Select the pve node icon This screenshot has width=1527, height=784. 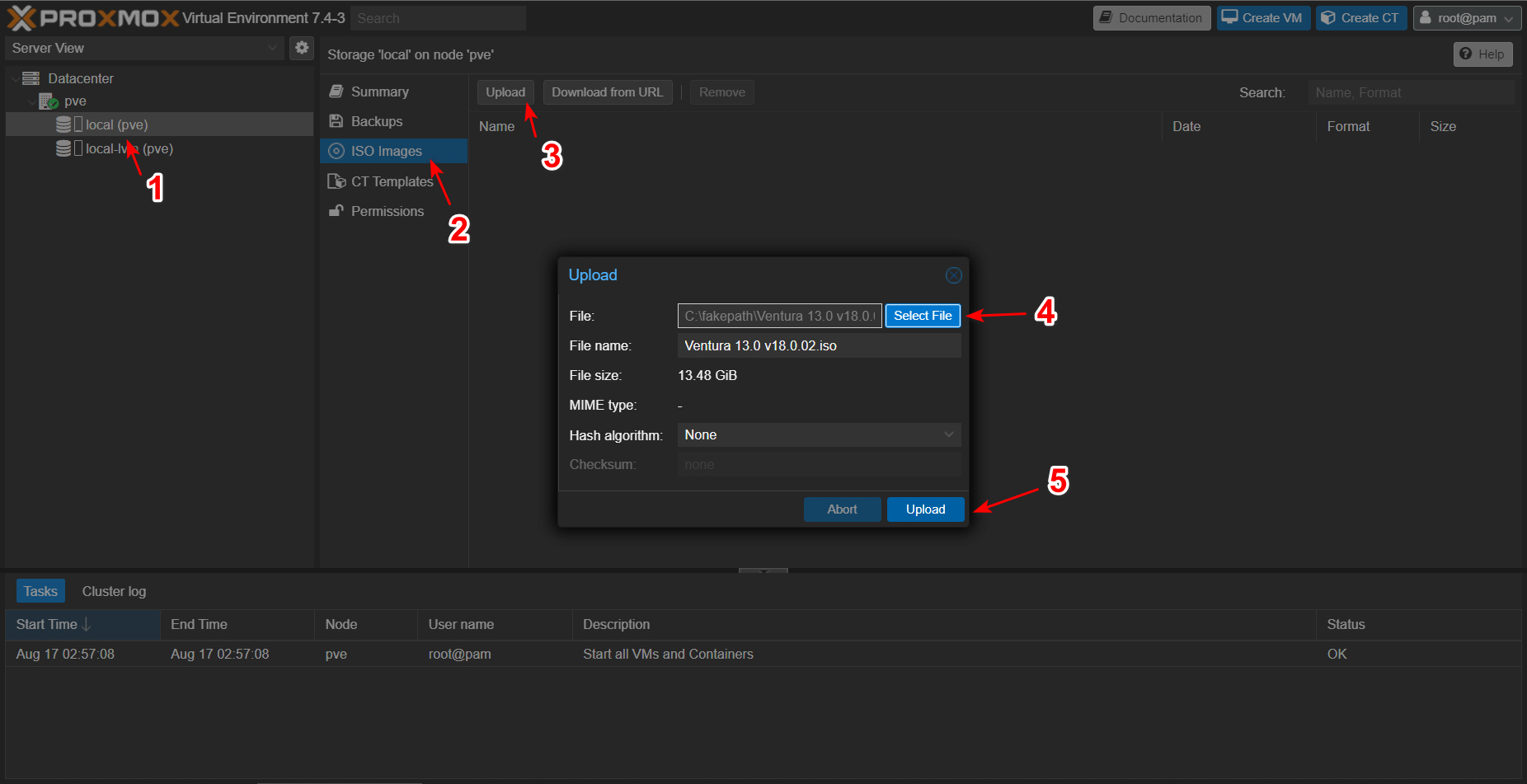point(49,101)
